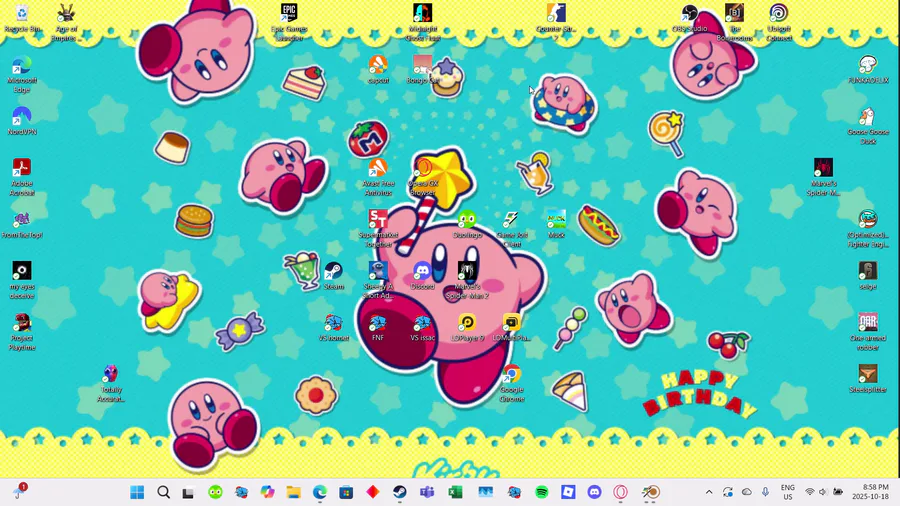Select the Project Playtime desktop icon
The width and height of the screenshot is (900, 506).
point(22,332)
